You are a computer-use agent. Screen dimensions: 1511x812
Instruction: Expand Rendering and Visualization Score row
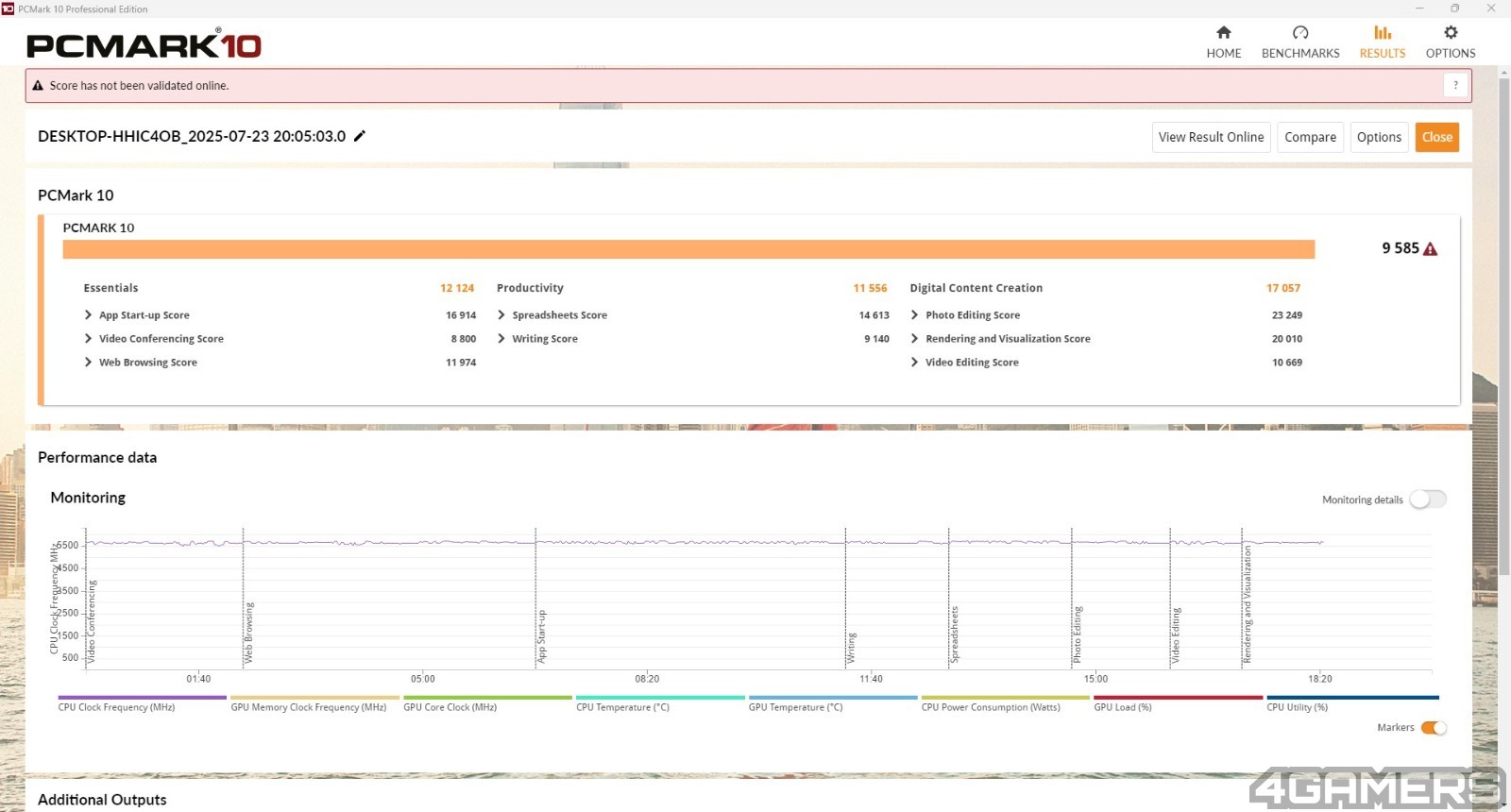[914, 339]
